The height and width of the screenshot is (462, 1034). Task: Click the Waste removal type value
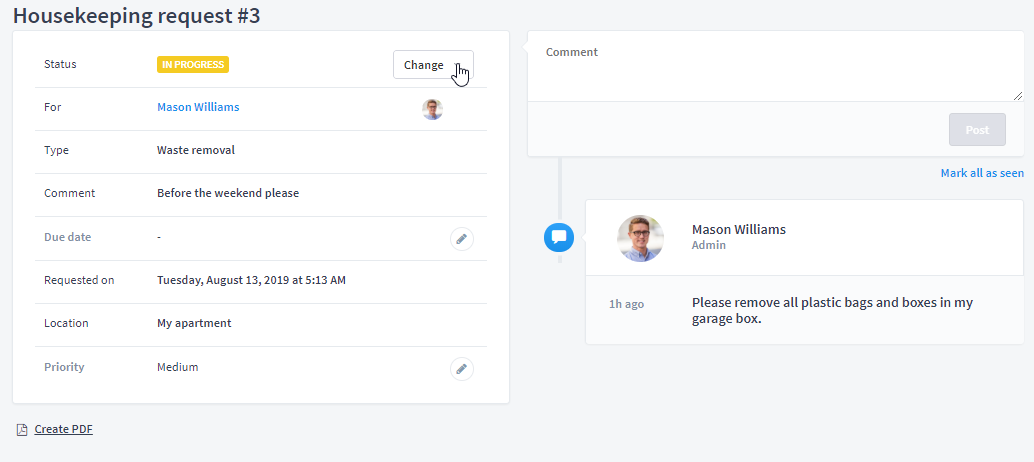[x=196, y=150]
